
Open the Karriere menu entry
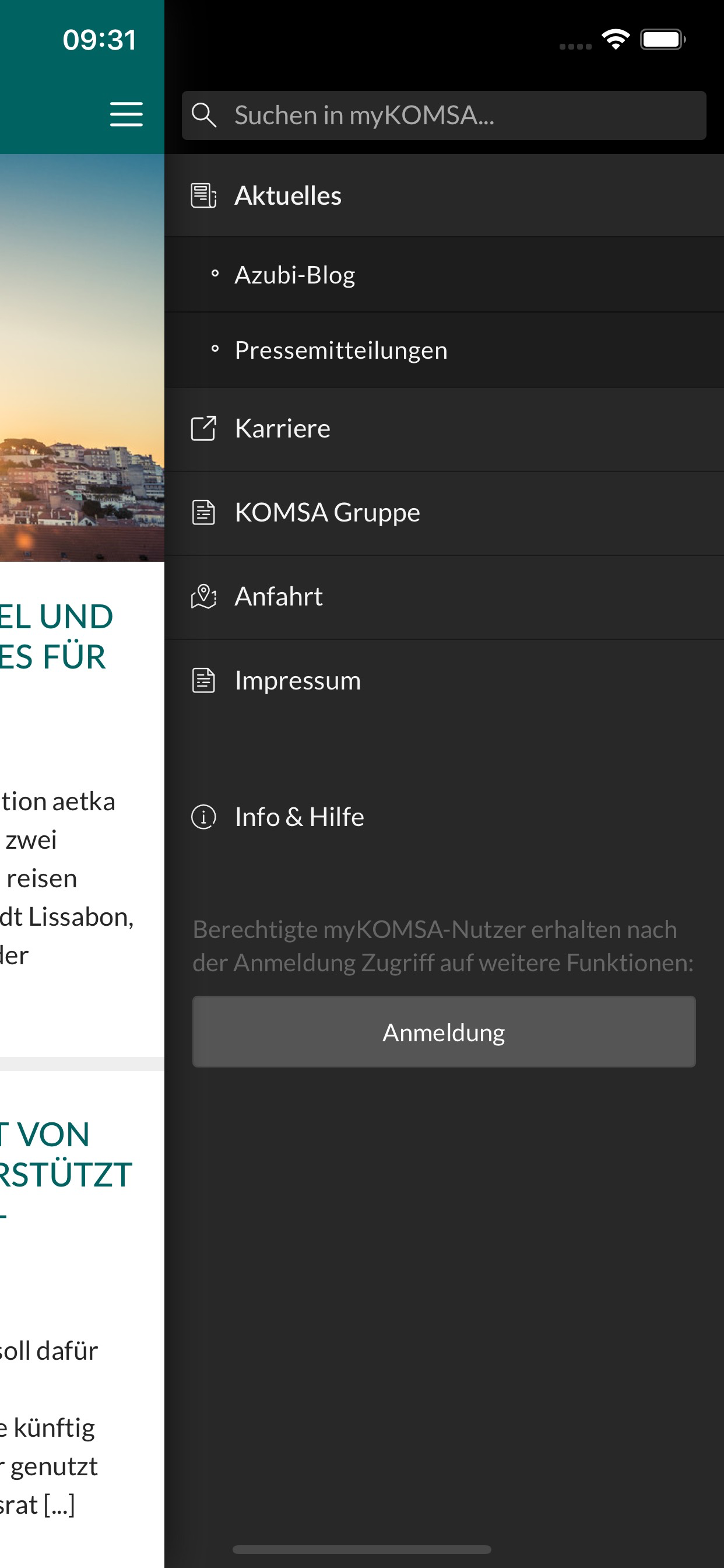444,429
